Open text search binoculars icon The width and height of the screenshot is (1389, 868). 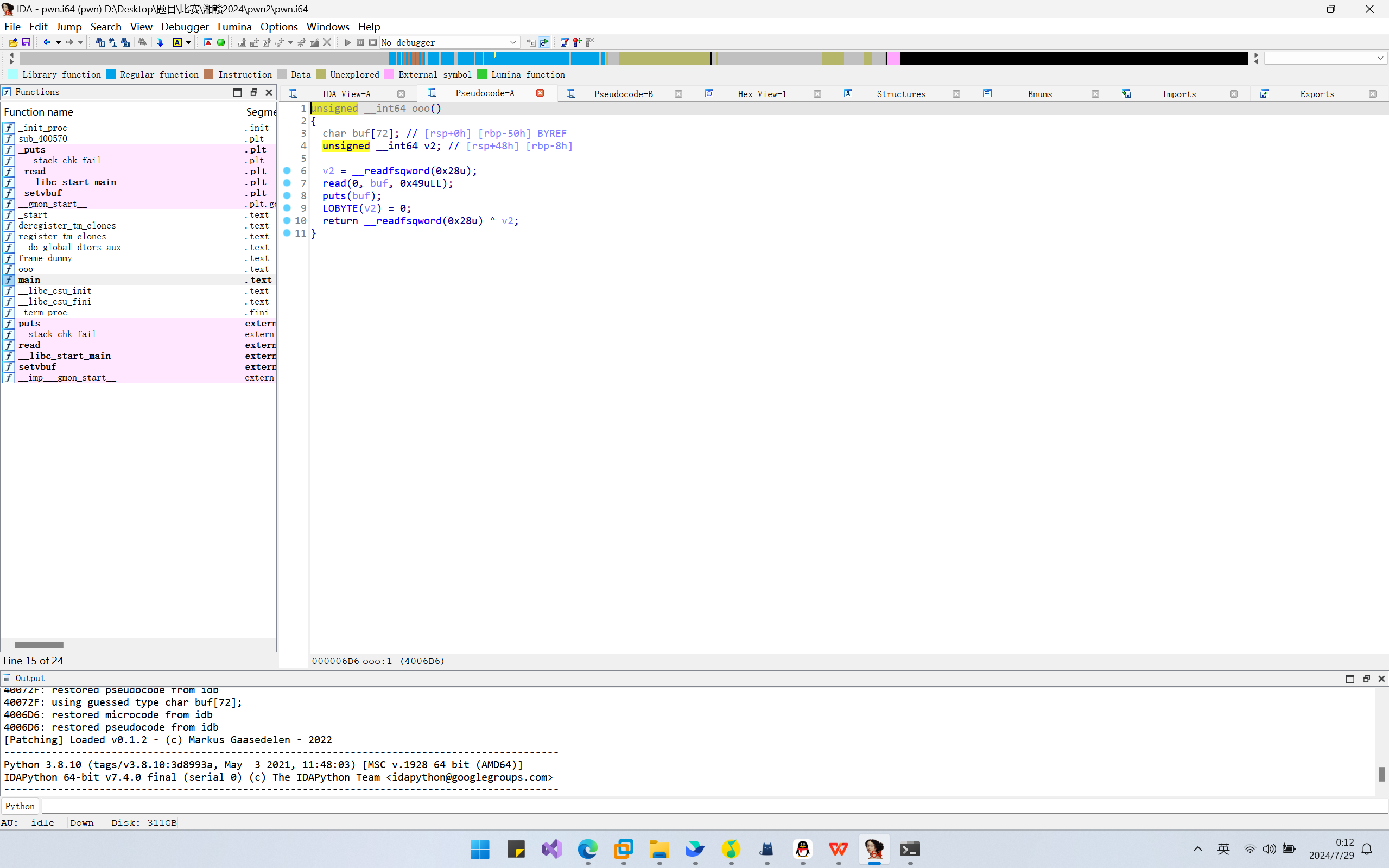112,42
